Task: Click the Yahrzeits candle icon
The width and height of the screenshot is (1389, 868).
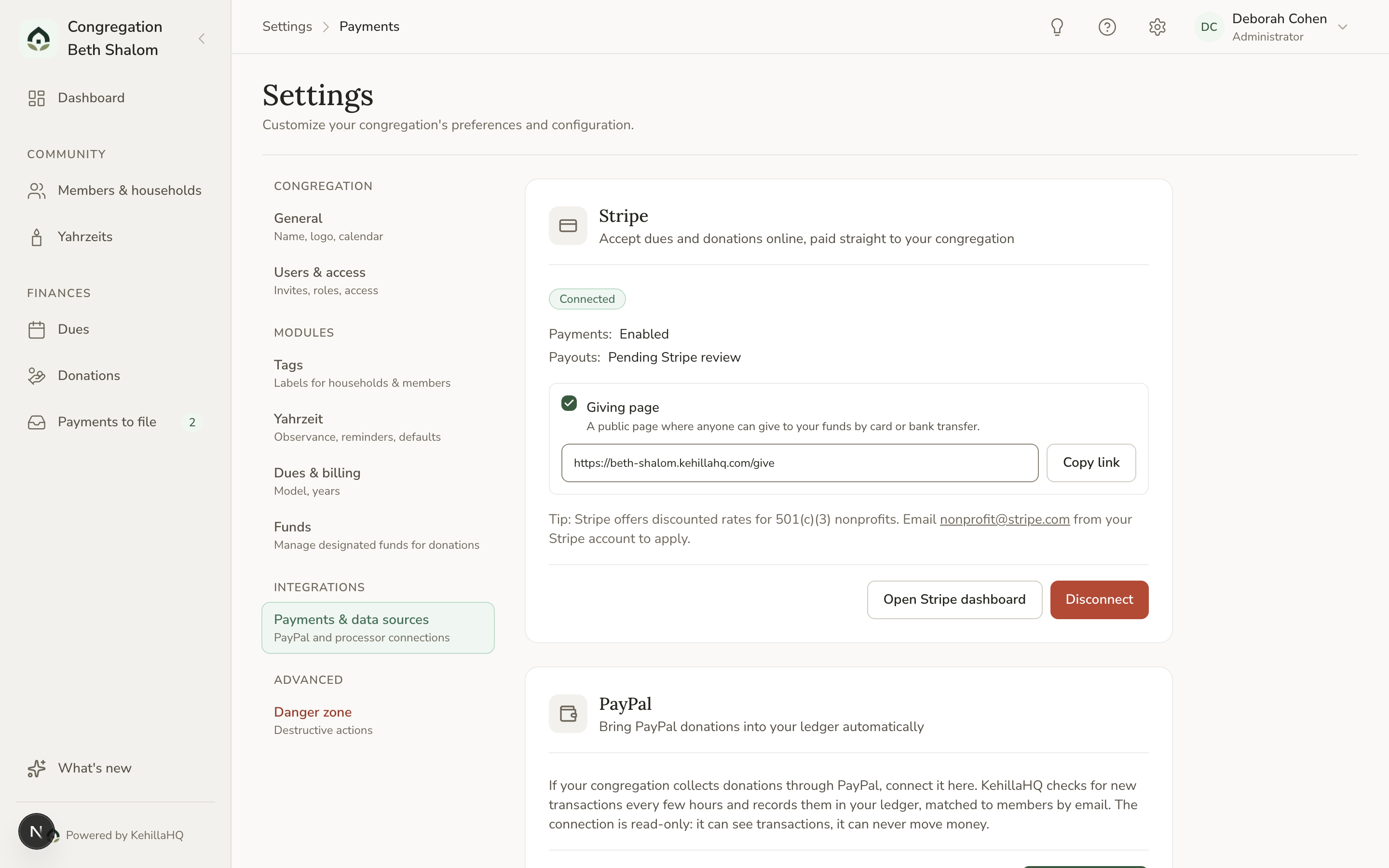Action: pyautogui.click(x=37, y=237)
